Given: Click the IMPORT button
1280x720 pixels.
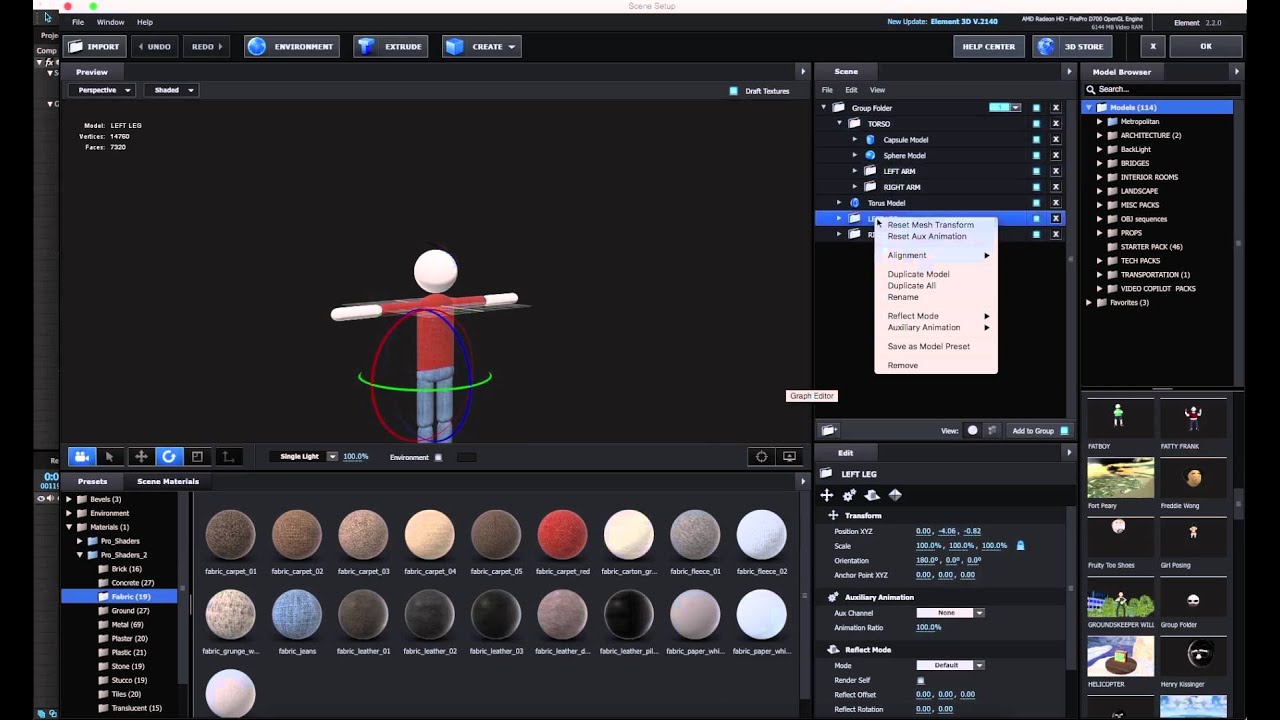Looking at the screenshot, I should [x=95, y=46].
